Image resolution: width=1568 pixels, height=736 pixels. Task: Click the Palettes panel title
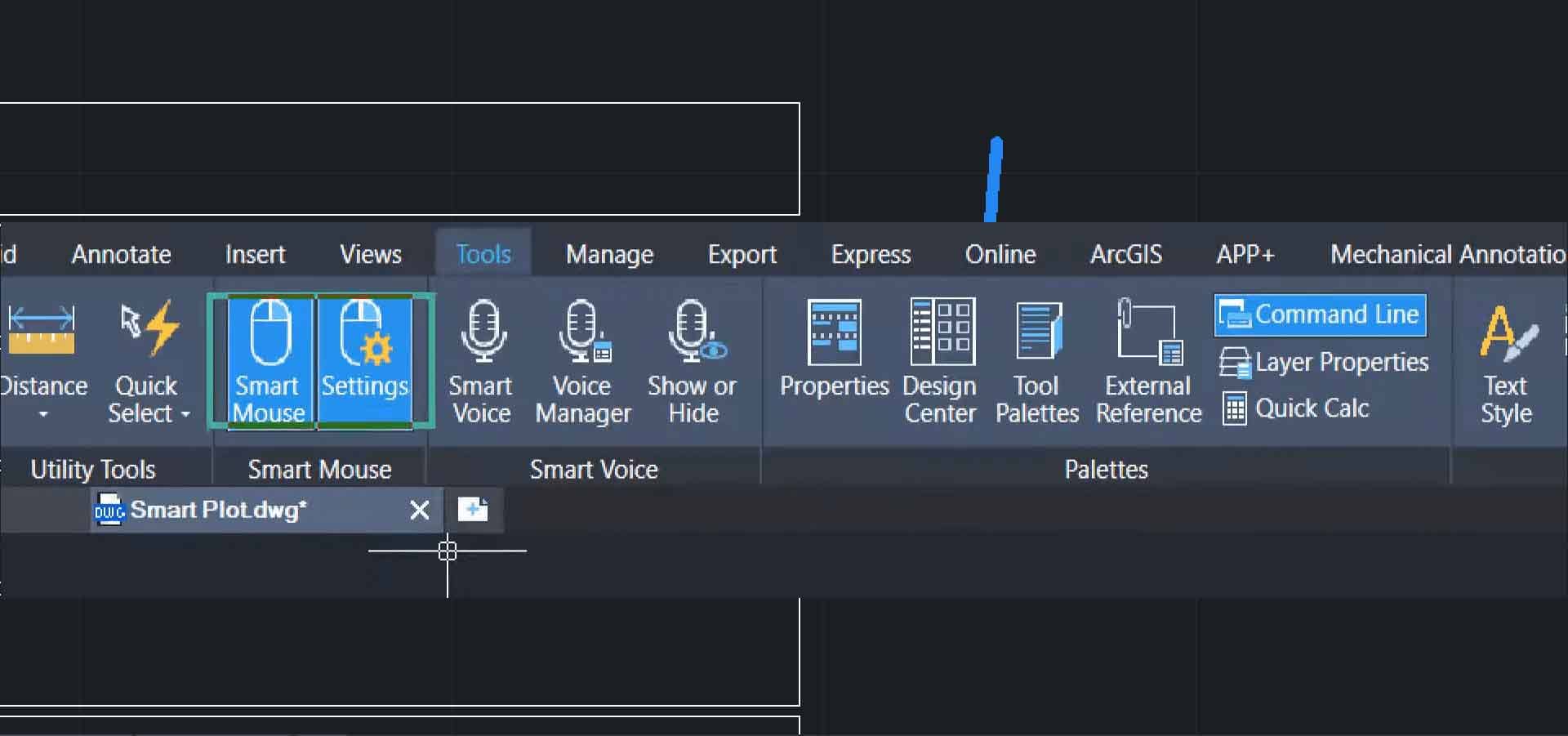pyautogui.click(x=1106, y=469)
